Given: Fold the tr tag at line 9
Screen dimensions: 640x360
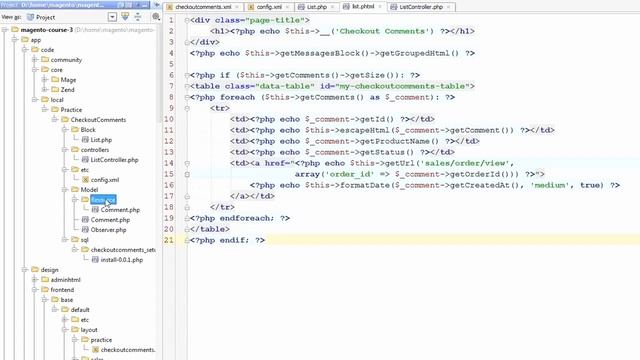Looking at the screenshot, I should point(187,108).
